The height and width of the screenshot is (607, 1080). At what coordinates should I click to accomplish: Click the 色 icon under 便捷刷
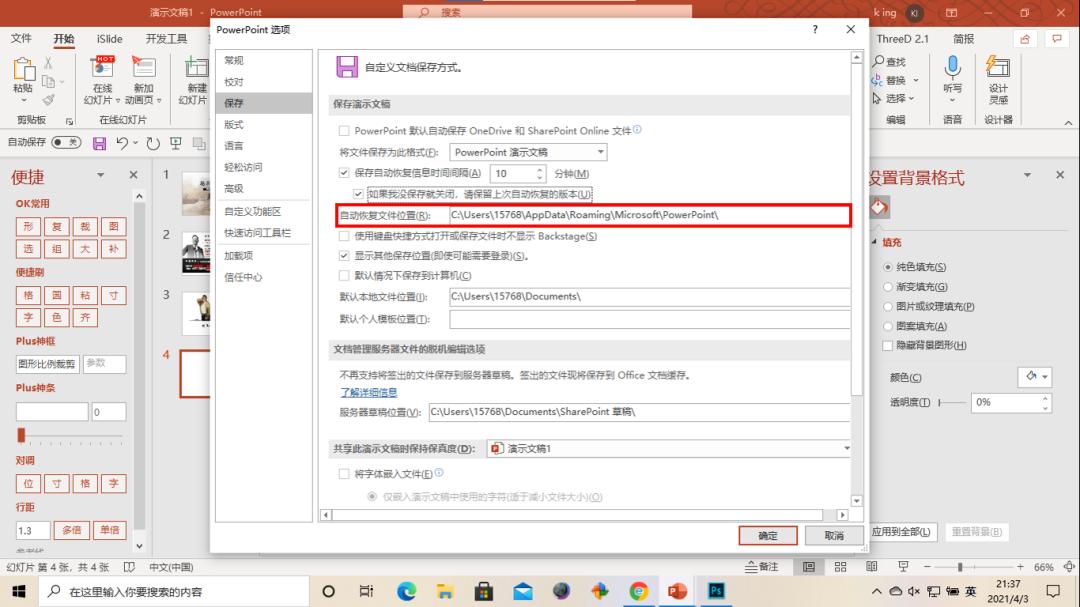click(55, 317)
